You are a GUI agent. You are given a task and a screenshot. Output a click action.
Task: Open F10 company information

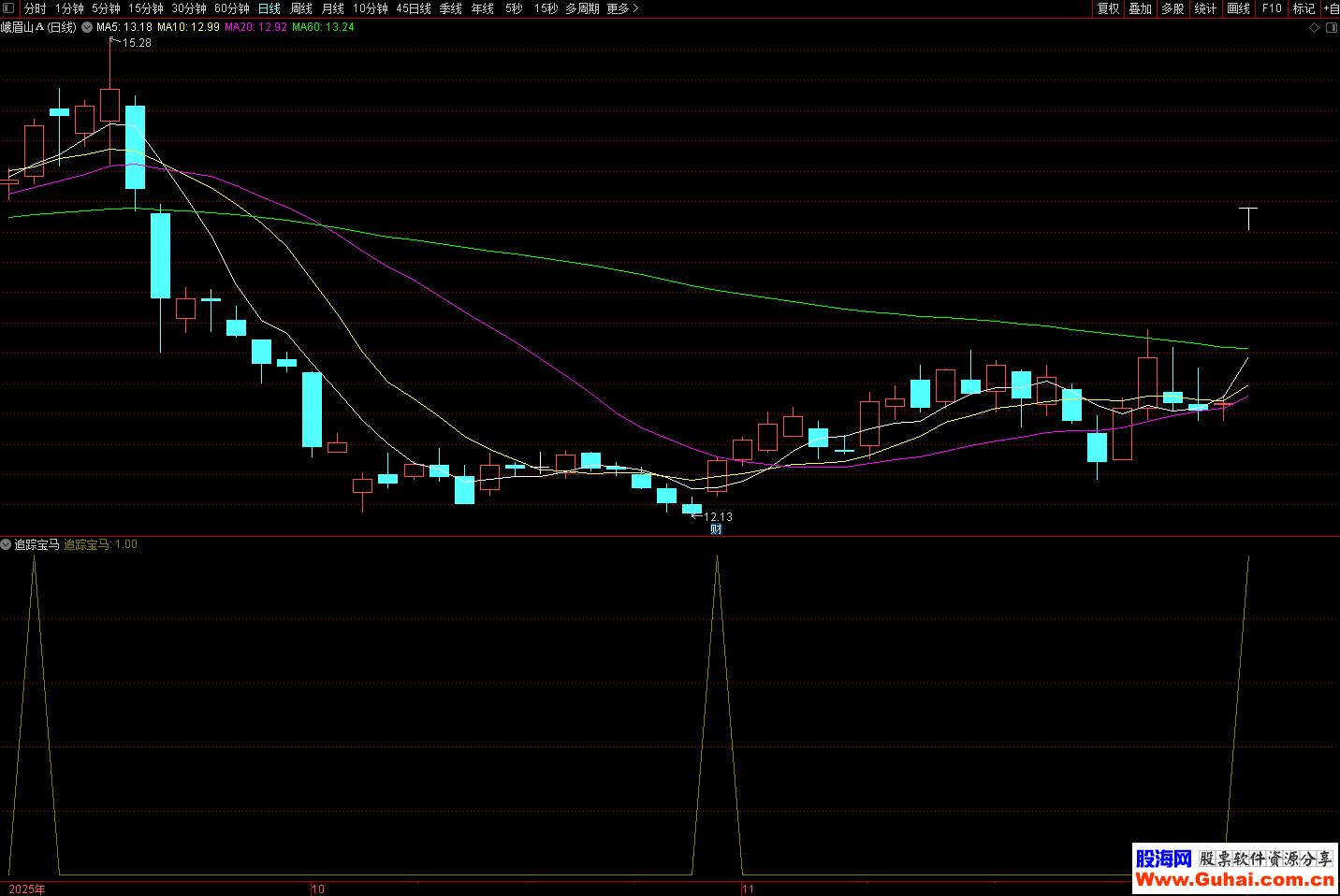[1272, 8]
